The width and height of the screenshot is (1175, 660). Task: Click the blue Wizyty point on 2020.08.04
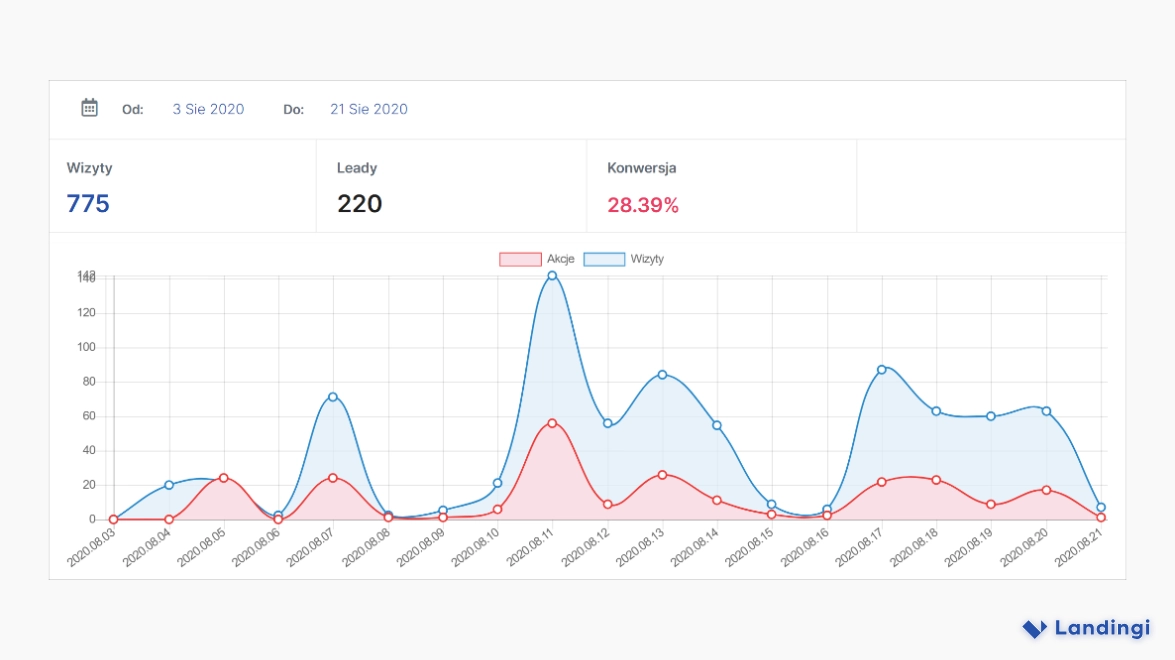pos(169,485)
